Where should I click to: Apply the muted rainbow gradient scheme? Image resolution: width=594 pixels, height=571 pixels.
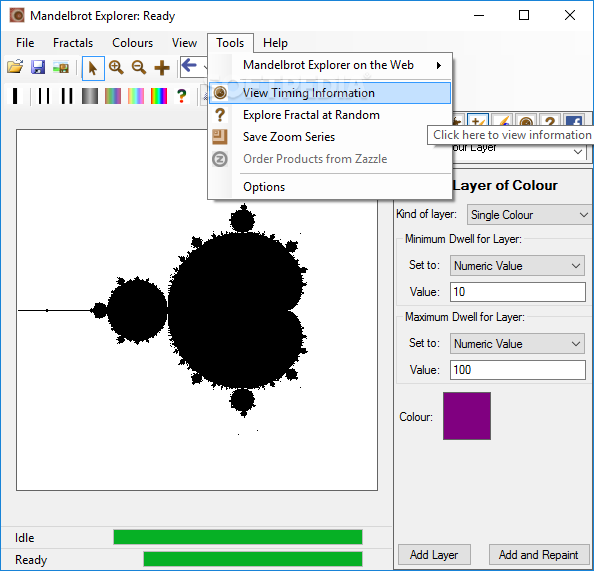click(113, 96)
